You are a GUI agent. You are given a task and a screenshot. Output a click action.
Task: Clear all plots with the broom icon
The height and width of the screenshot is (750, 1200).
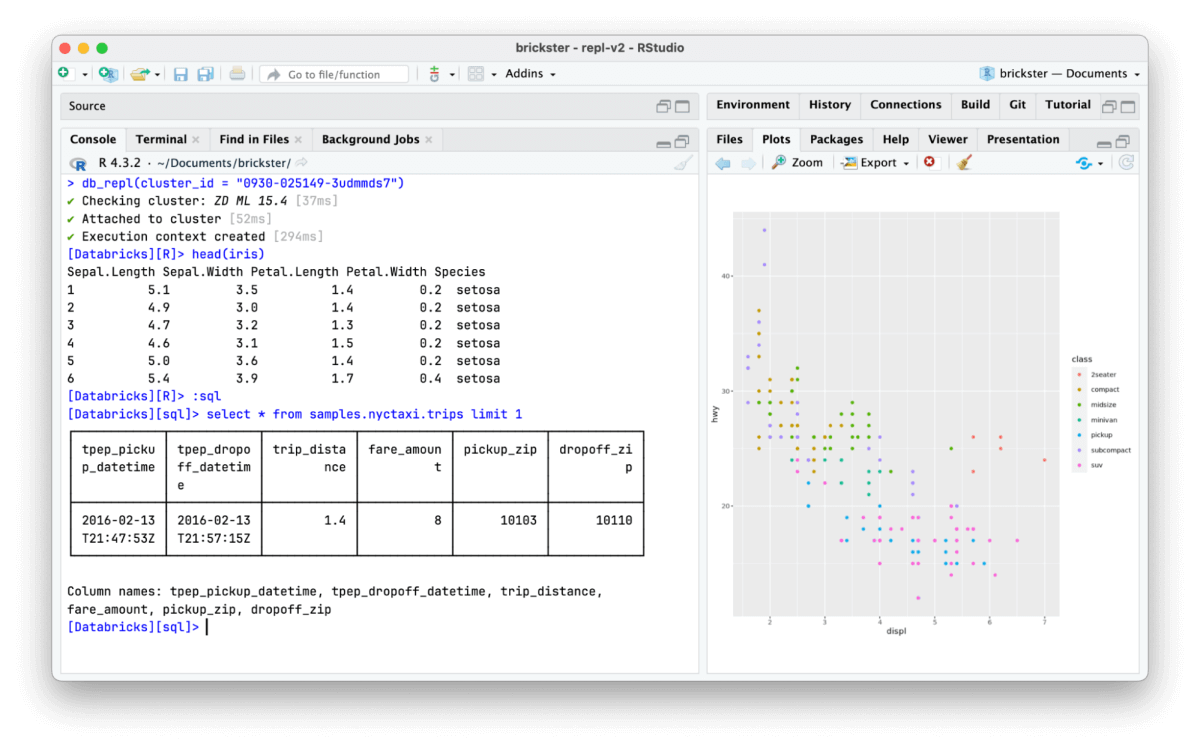click(x=964, y=163)
